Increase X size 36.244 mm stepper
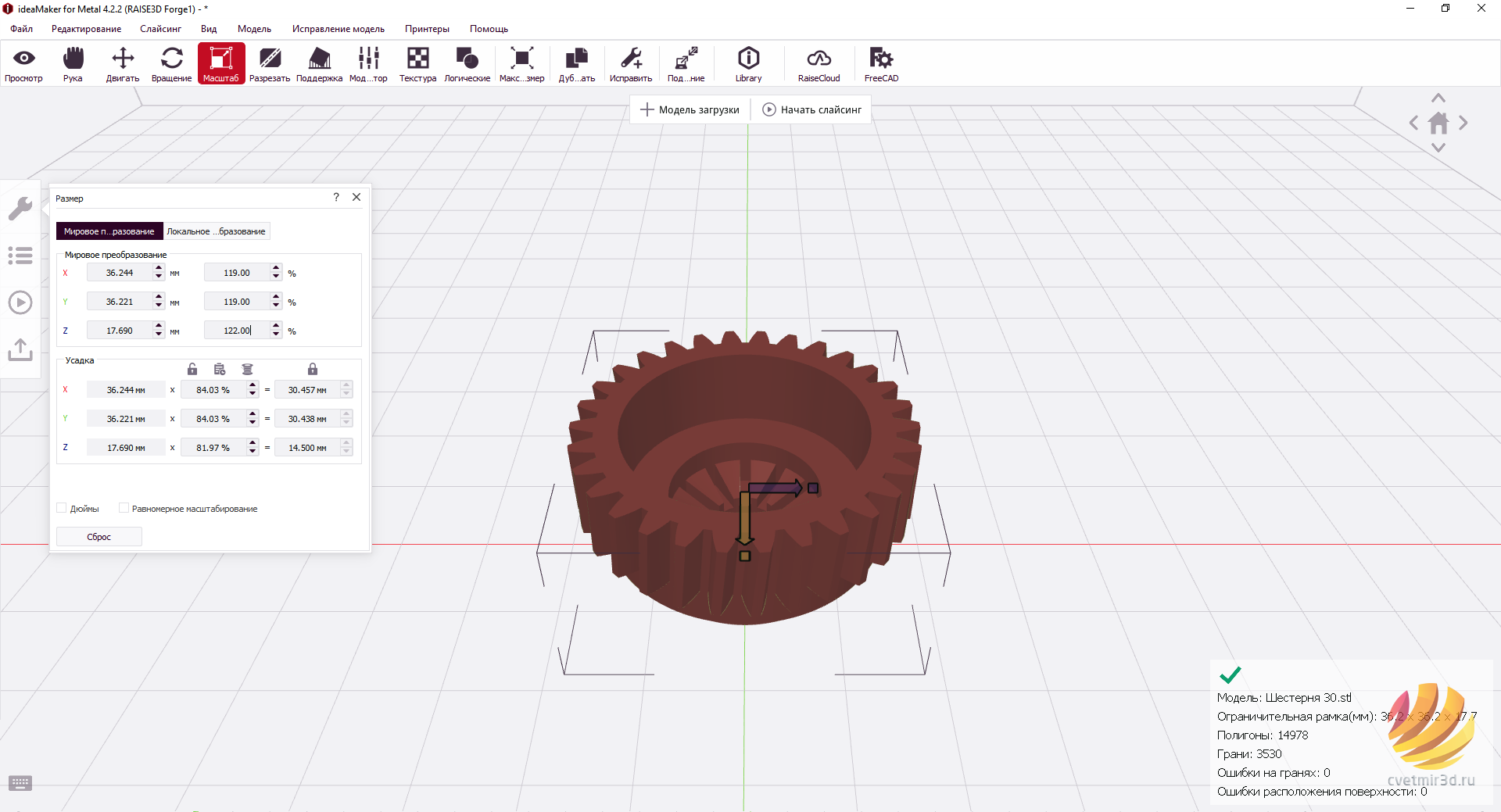The image size is (1501, 812). point(159,269)
